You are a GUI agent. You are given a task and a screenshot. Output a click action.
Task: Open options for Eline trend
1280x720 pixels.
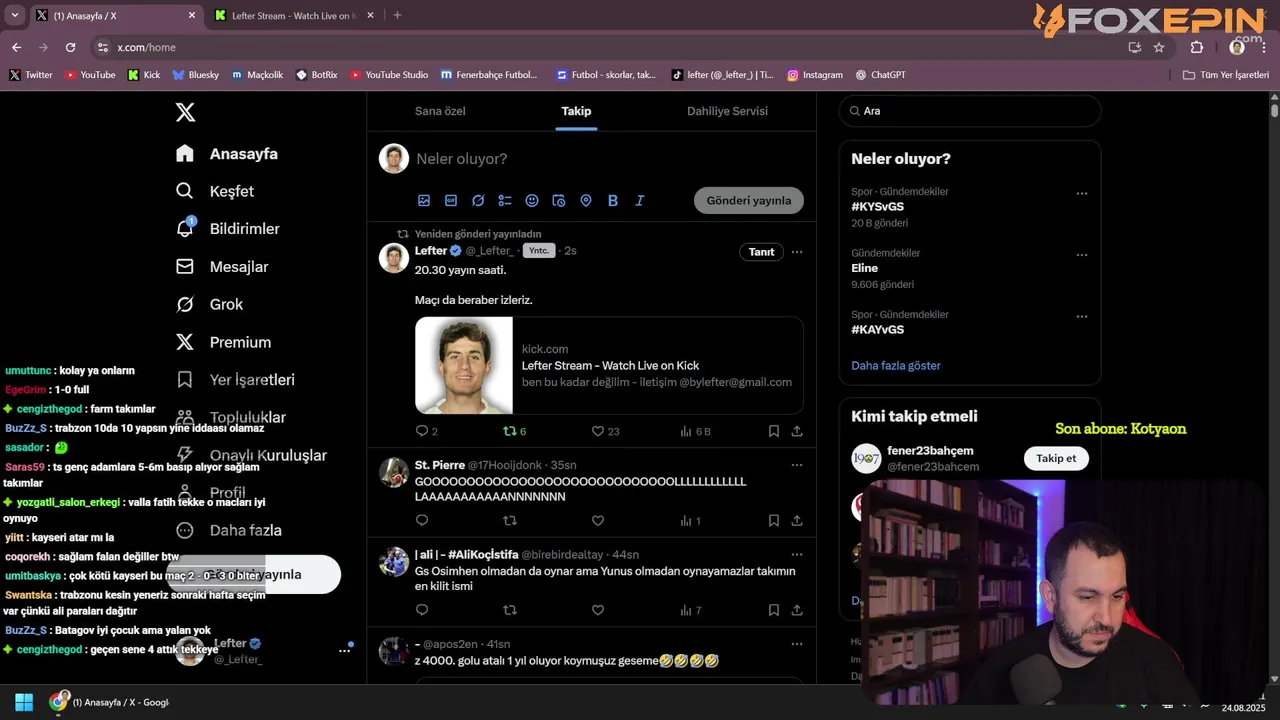1082,255
